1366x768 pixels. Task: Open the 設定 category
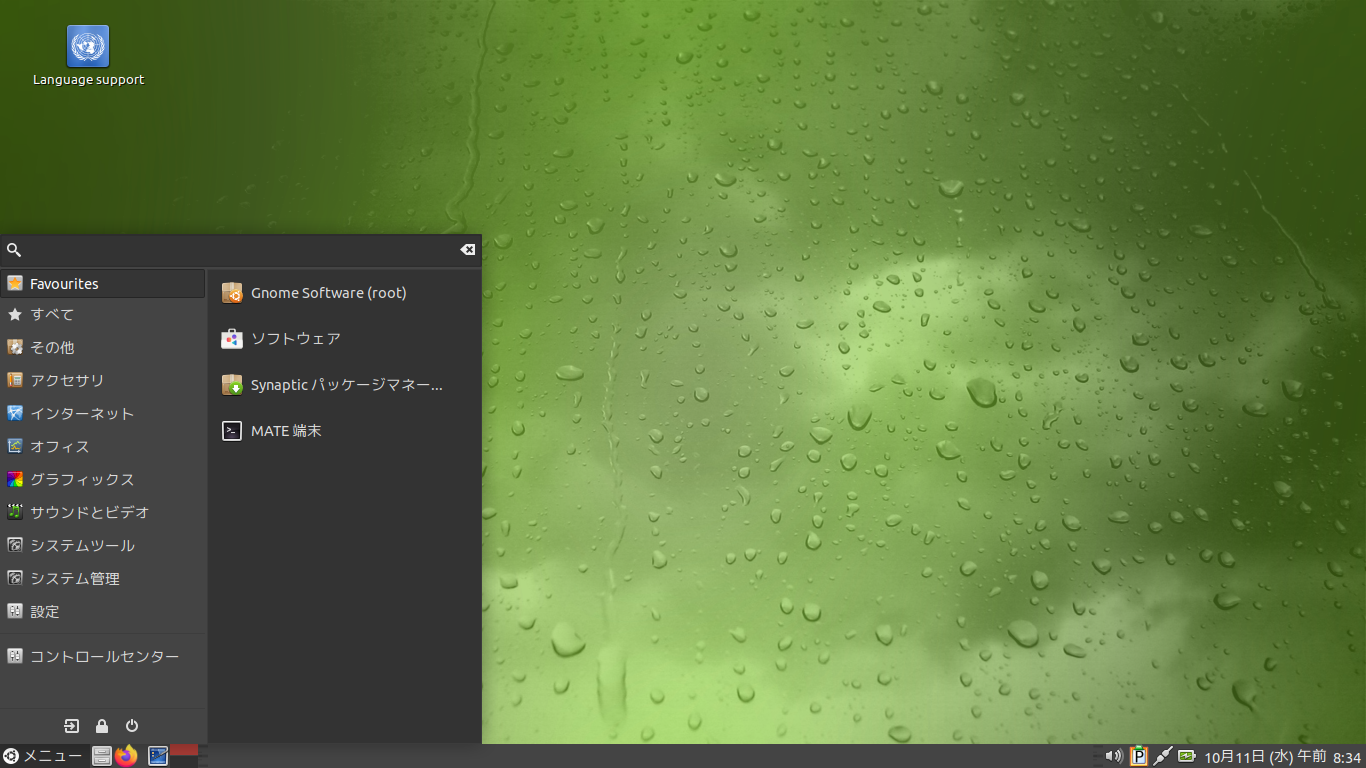pos(103,612)
